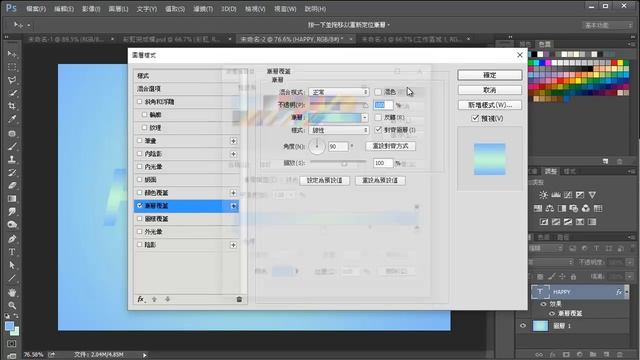Toggle the 反轉 (Reverse) gradient checkbox
The image size is (640, 360).
coord(378,117)
